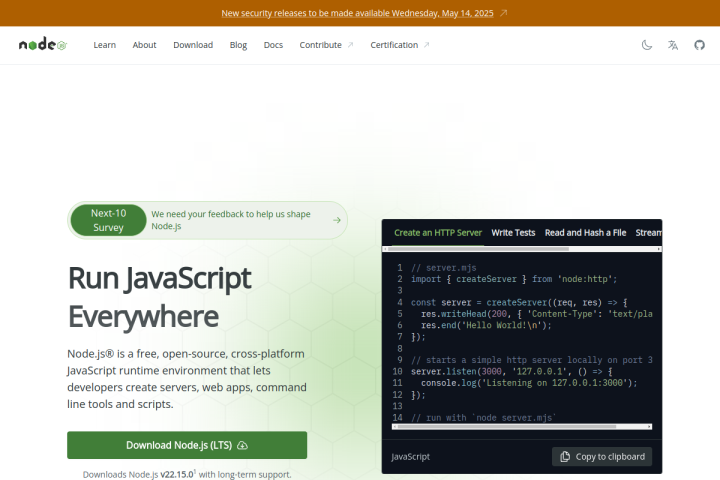The width and height of the screenshot is (720, 480).
Task: Switch to the partially visible Streams tab
Action: 648,233
